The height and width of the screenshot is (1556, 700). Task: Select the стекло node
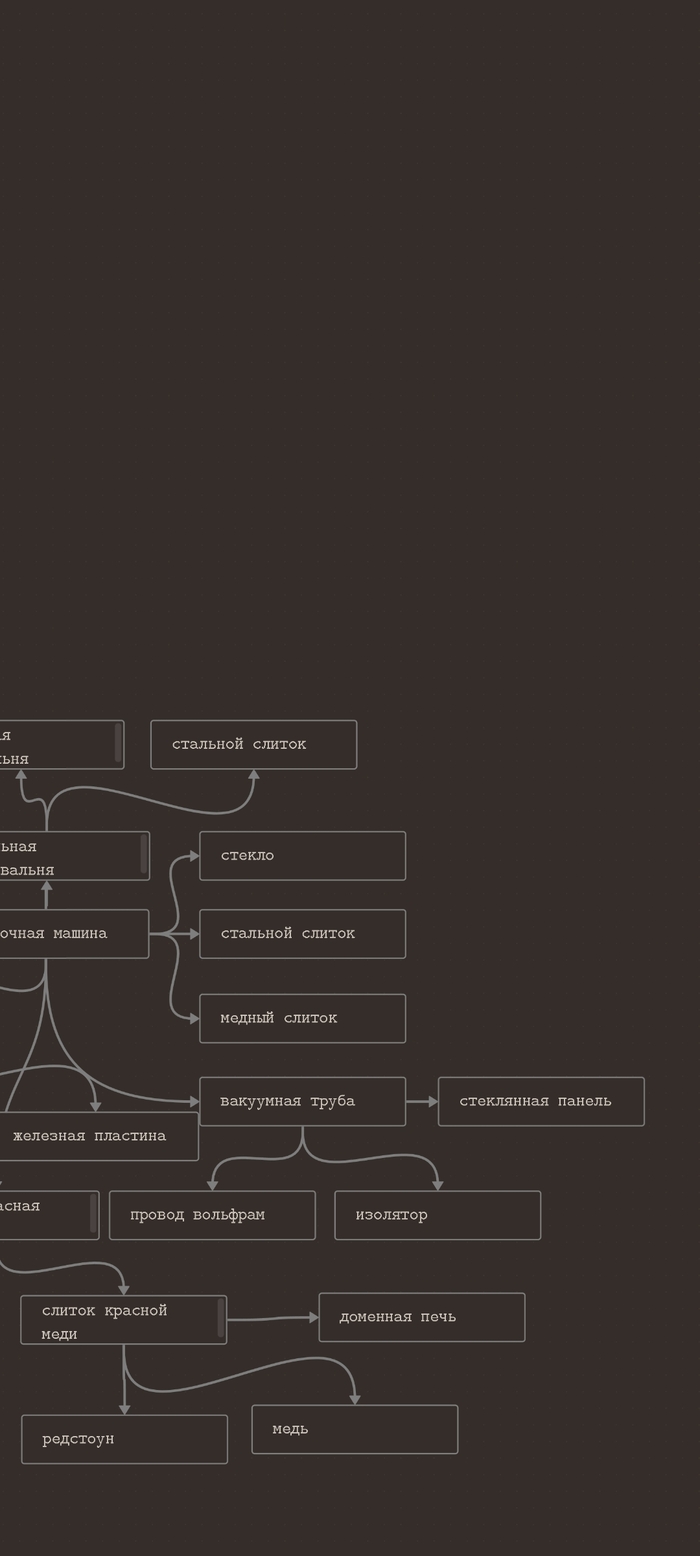click(302, 856)
